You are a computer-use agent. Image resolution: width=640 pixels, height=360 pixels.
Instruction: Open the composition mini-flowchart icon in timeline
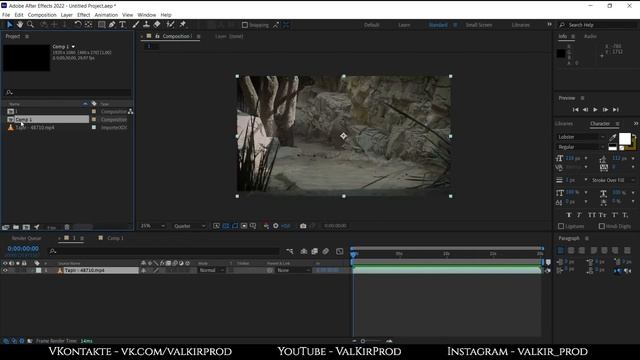(289, 251)
